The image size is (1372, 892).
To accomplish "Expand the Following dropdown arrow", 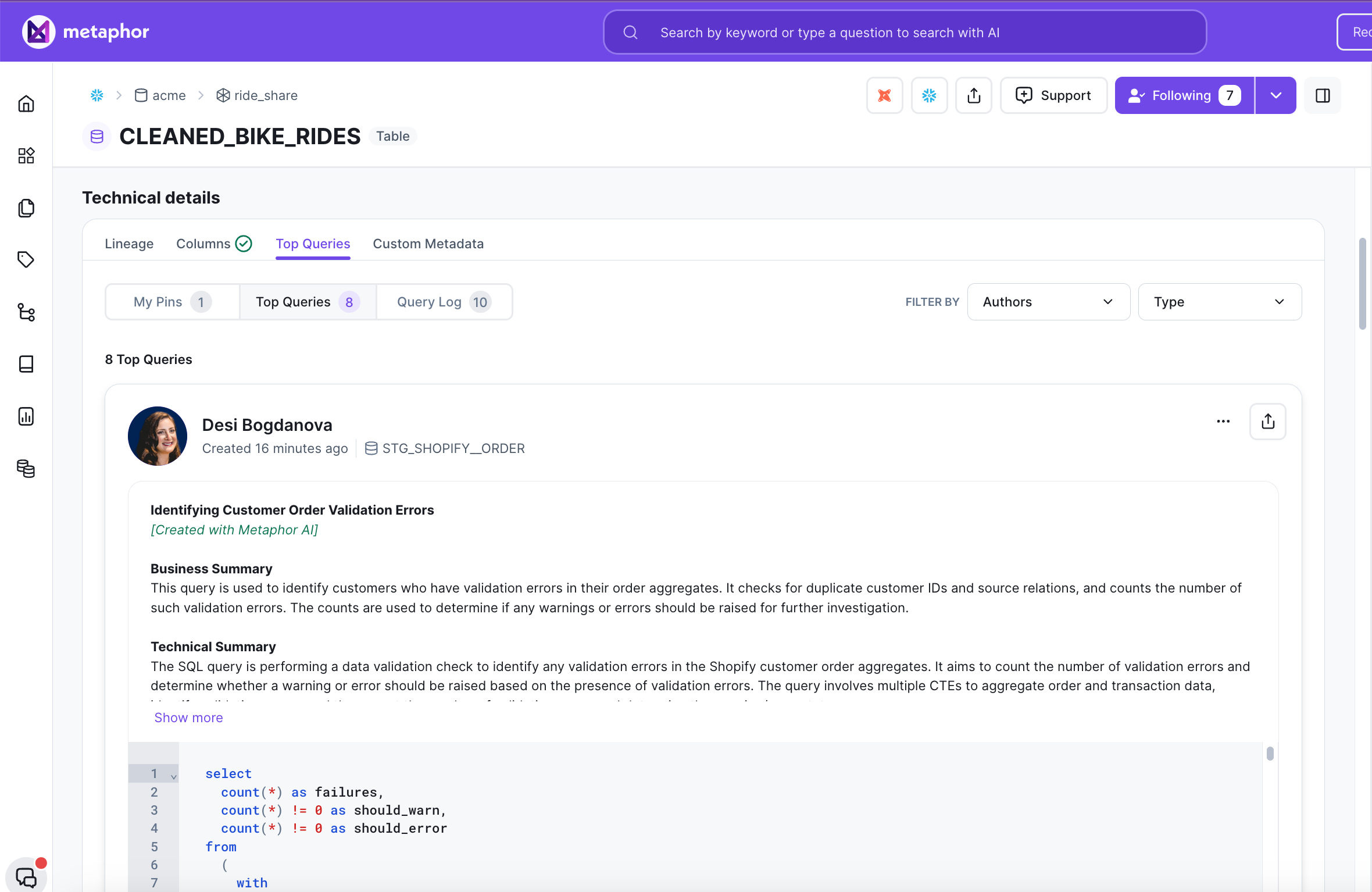I will pos(1275,95).
